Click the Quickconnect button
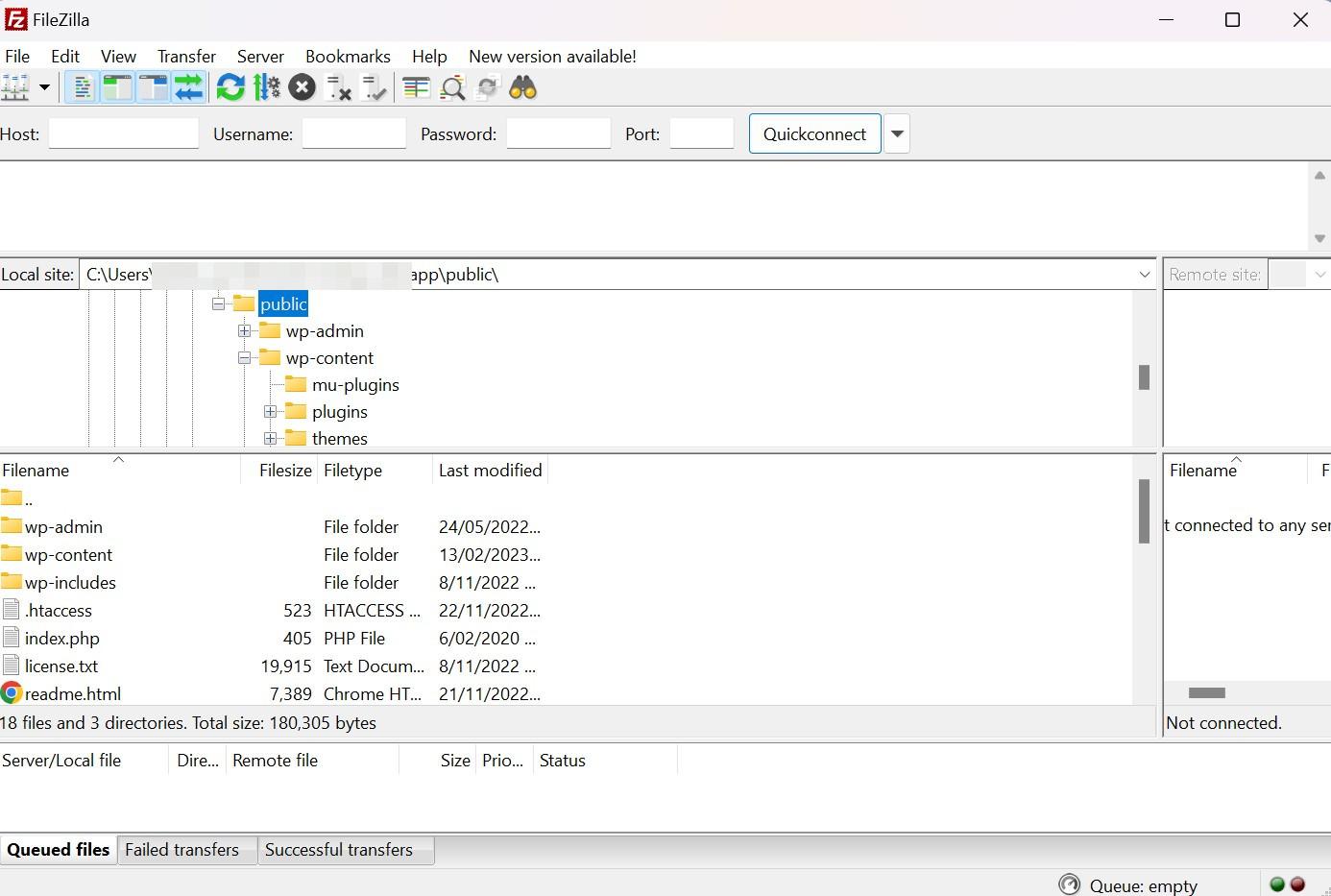Viewport: 1331px width, 896px height. coord(814,133)
